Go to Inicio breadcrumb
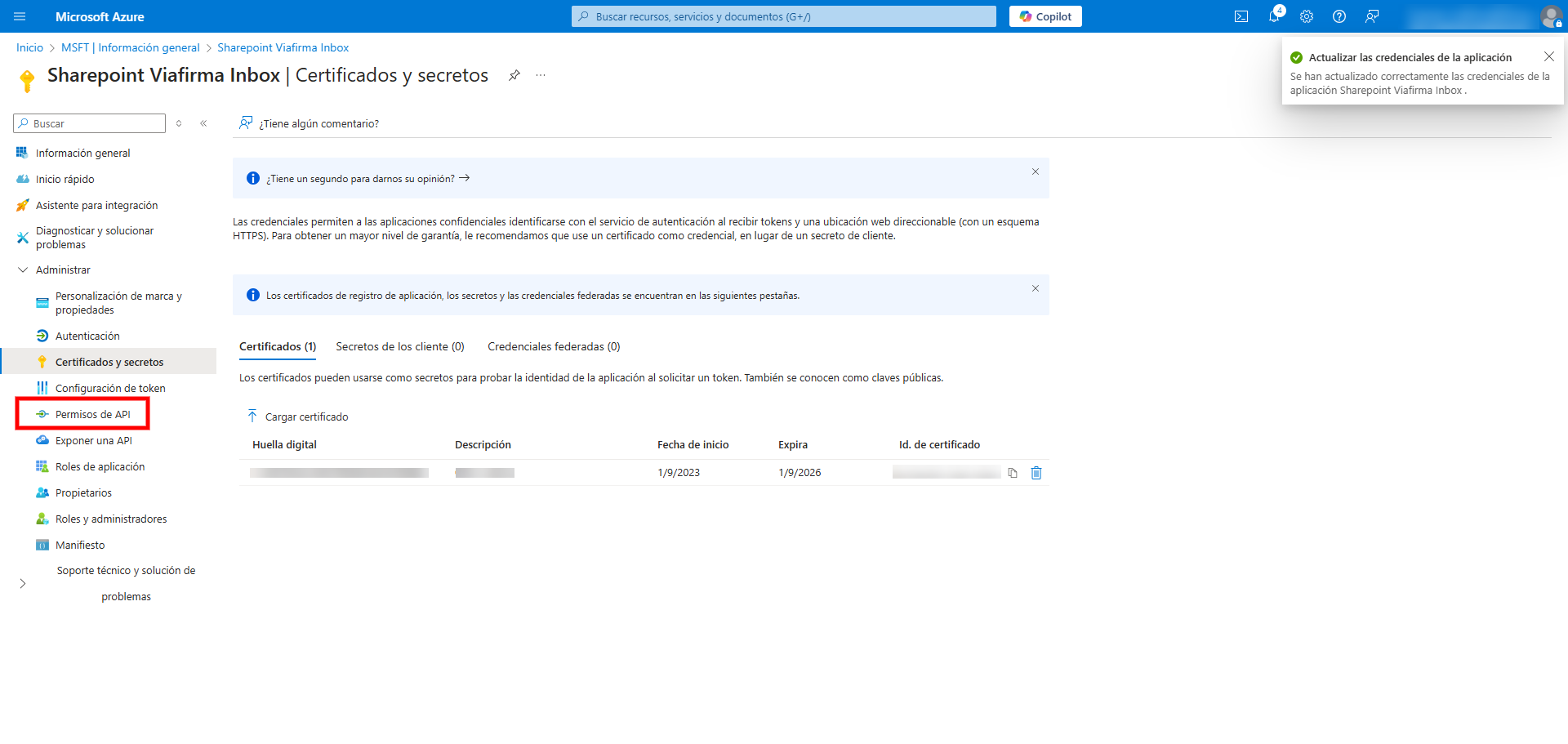1568x744 pixels. pyautogui.click(x=29, y=47)
